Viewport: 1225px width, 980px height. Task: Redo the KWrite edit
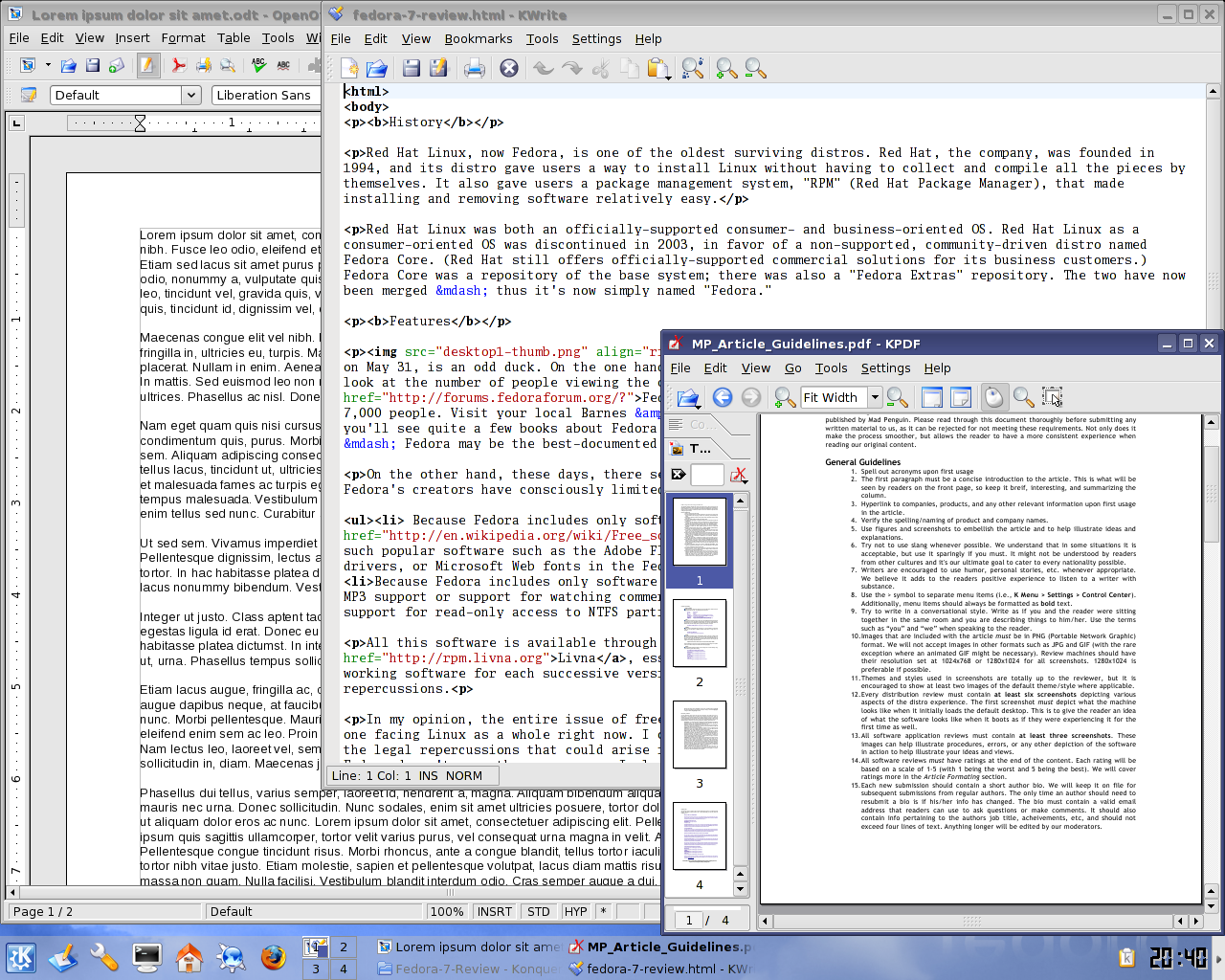572,68
